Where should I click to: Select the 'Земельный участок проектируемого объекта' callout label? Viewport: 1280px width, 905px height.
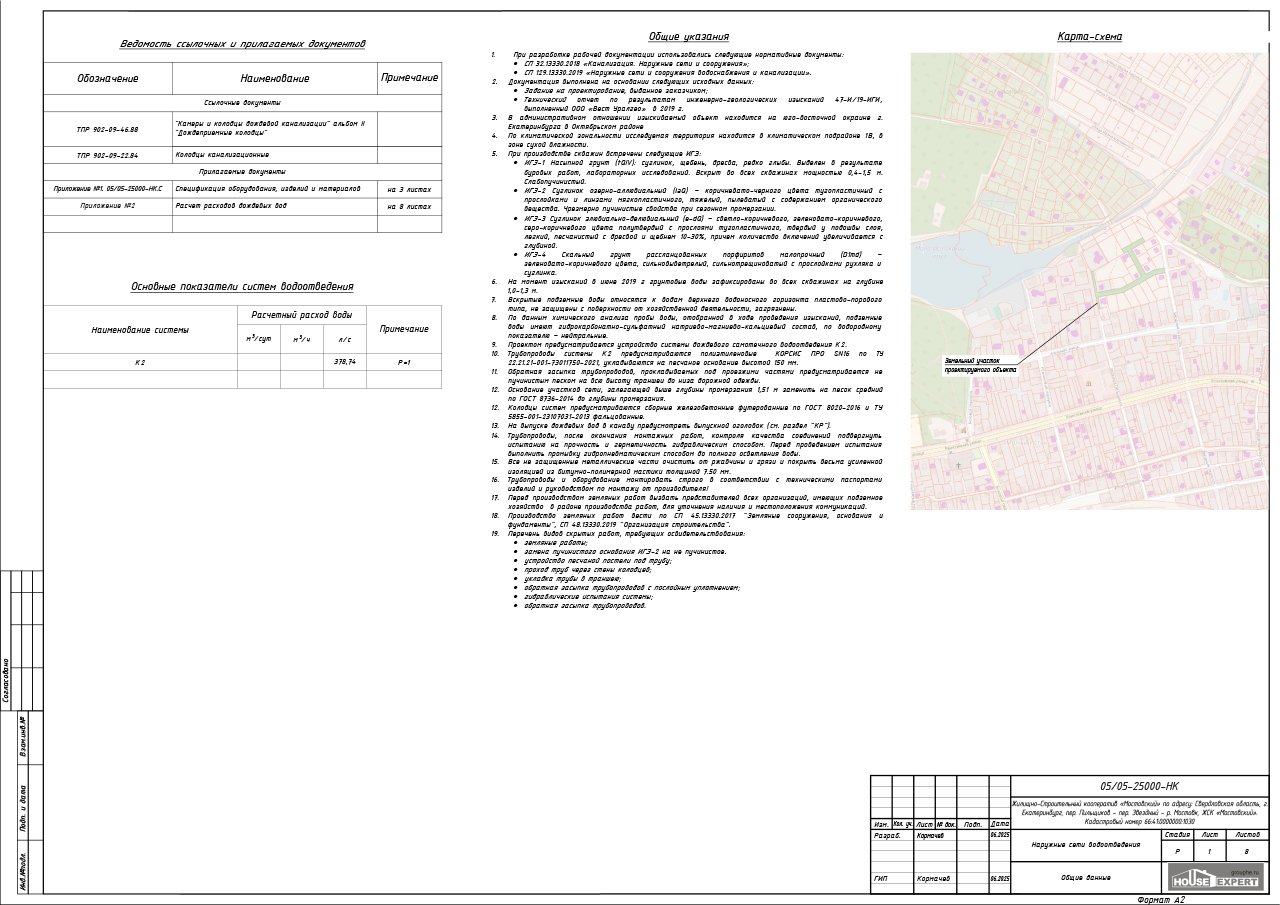pos(980,364)
